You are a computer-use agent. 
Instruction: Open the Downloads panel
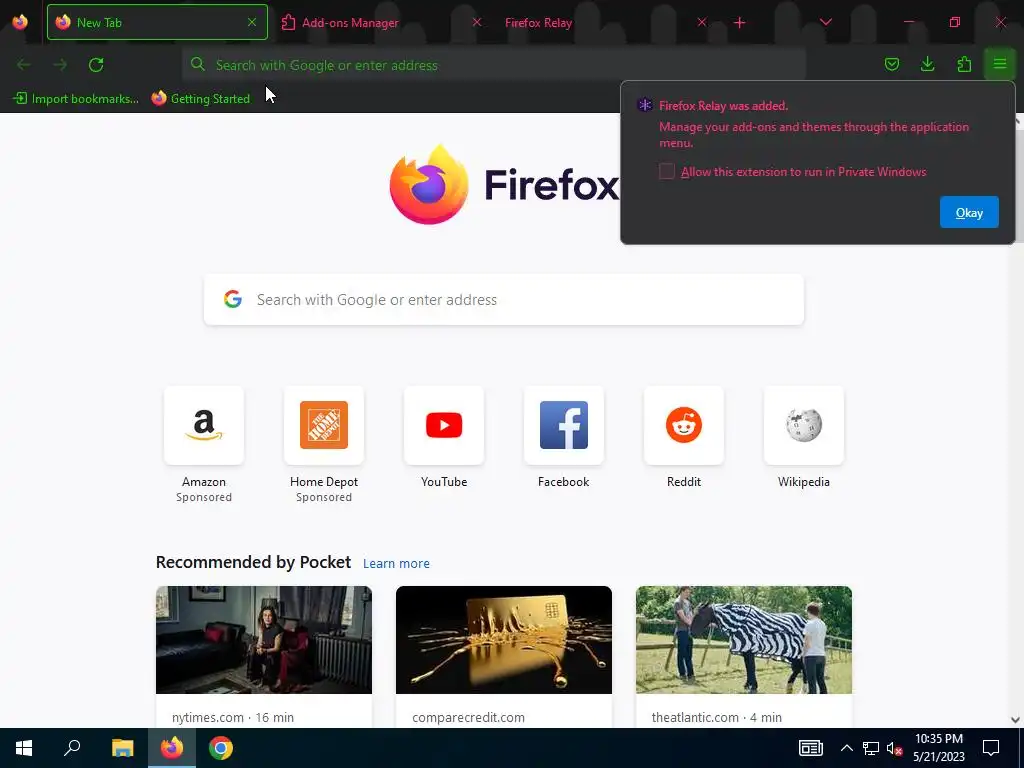(927, 64)
